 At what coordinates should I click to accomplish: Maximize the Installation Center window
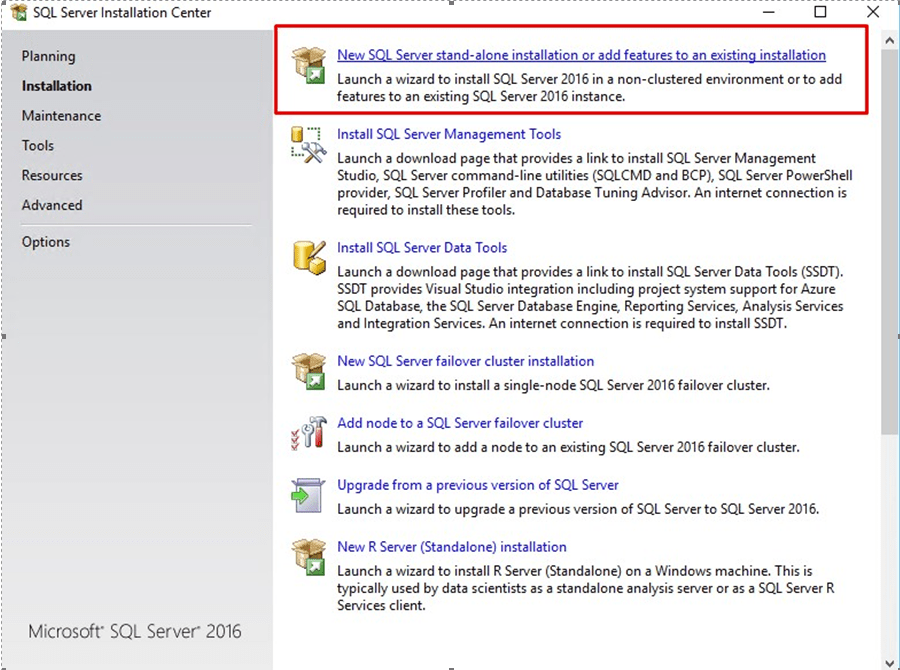tap(820, 13)
